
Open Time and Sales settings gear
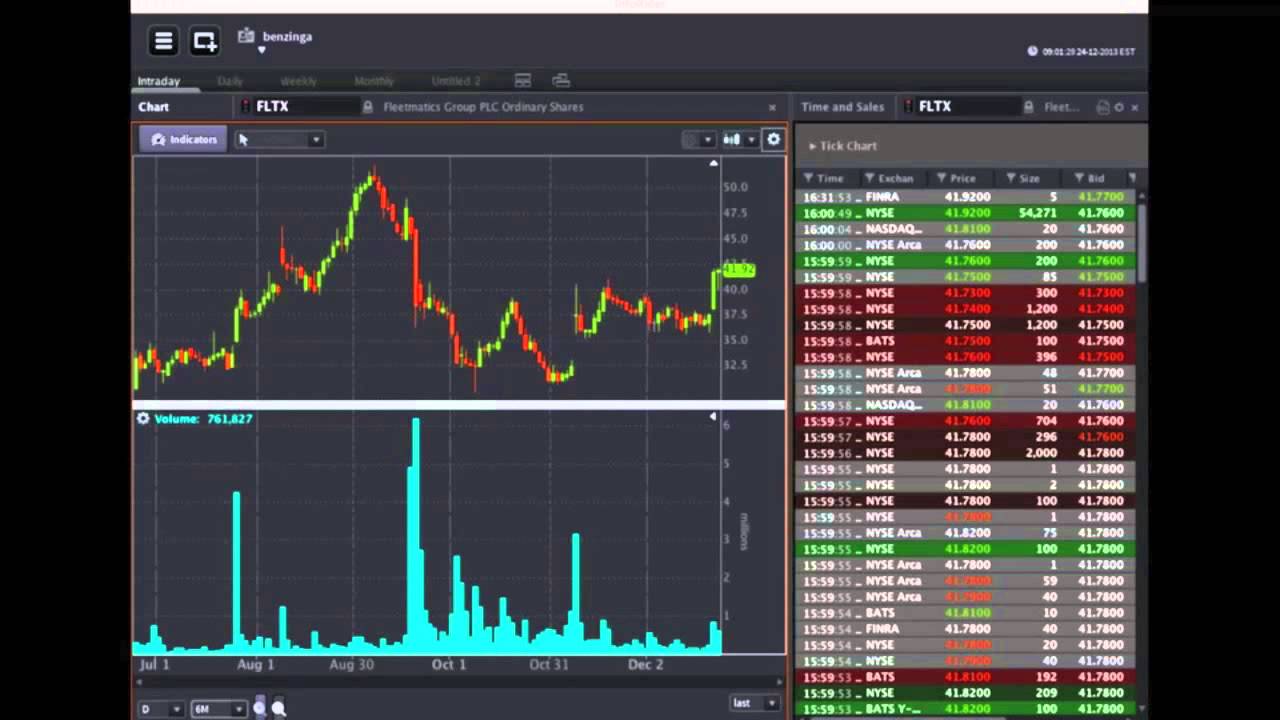[x=1119, y=107]
